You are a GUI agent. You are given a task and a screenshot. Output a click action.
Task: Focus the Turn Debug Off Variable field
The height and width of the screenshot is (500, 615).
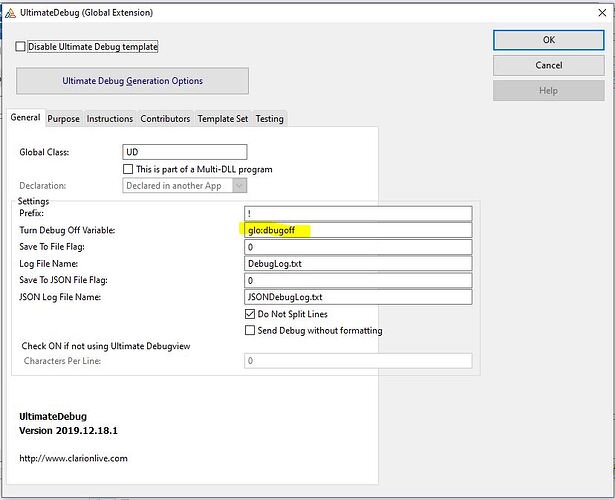coord(358,230)
